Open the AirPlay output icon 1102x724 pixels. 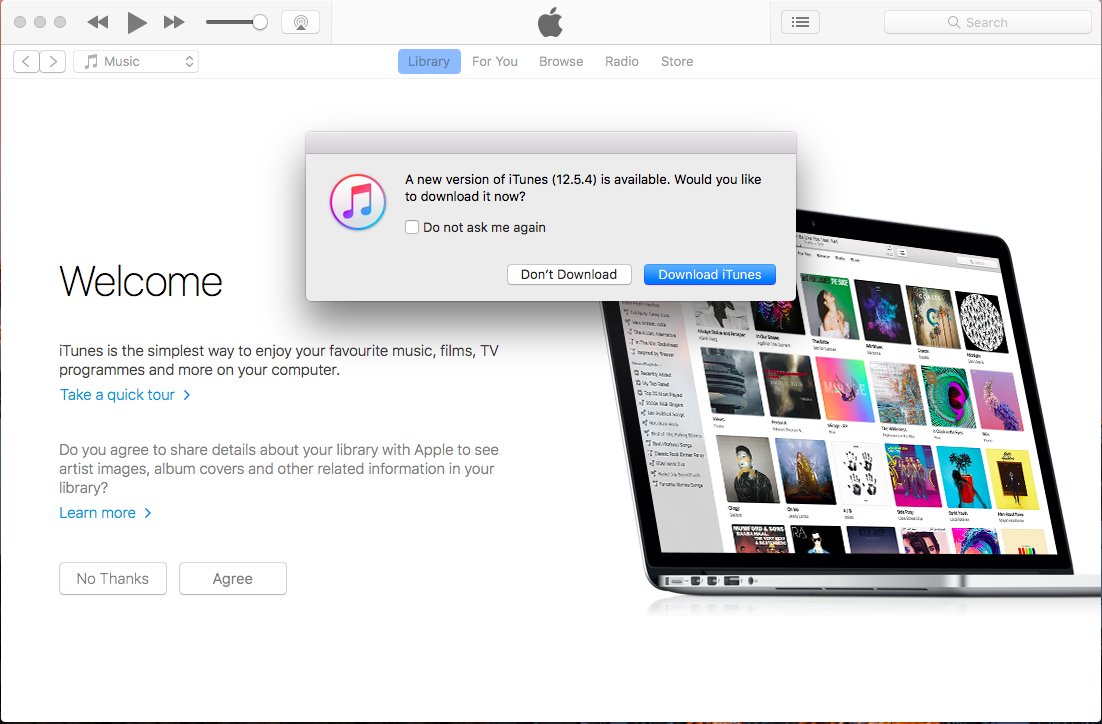pyautogui.click(x=301, y=22)
